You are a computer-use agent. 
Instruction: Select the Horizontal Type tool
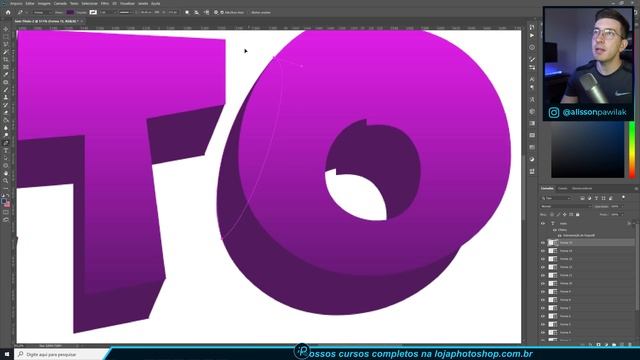point(6,151)
